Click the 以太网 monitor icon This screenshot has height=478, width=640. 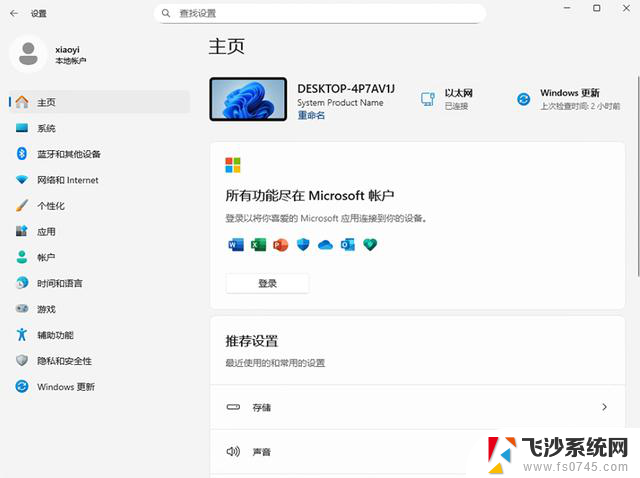[428, 99]
